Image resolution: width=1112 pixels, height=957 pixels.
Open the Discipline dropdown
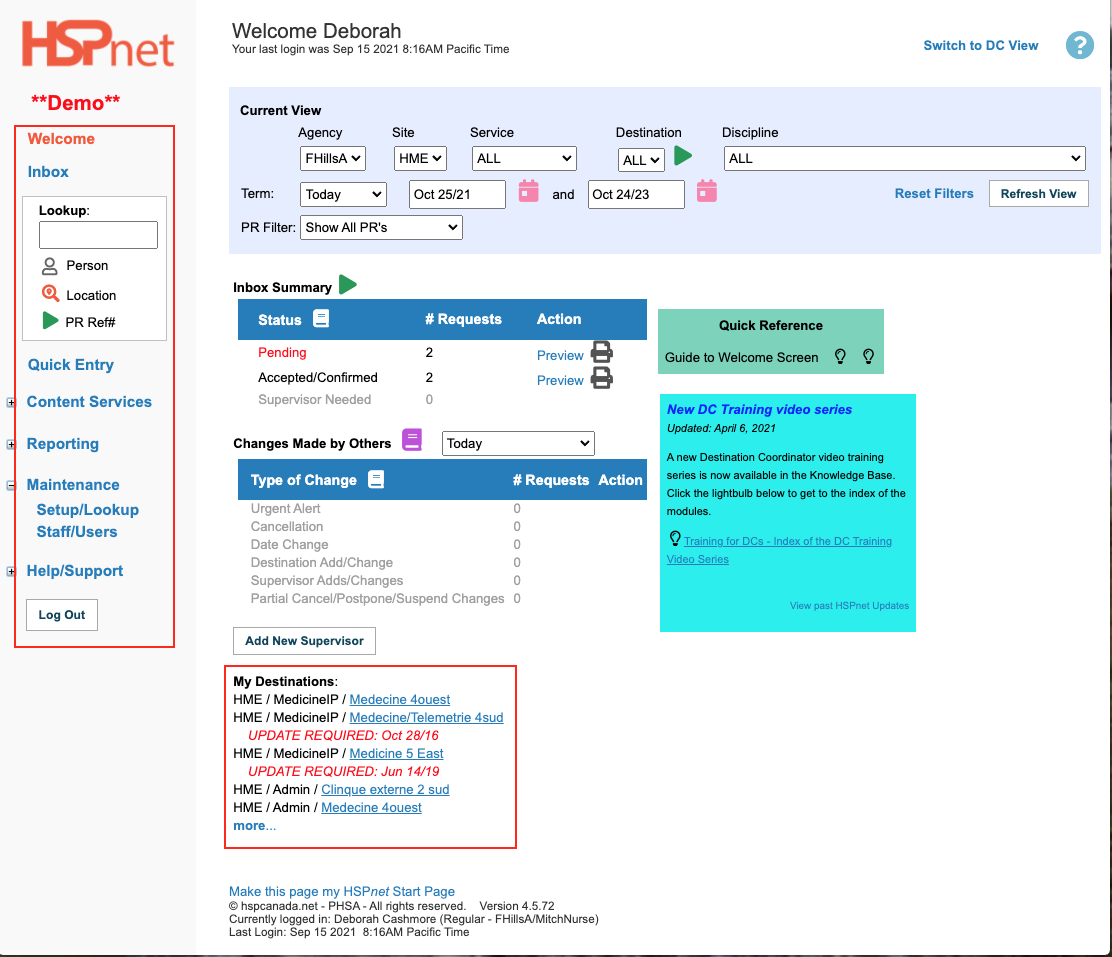pos(905,158)
